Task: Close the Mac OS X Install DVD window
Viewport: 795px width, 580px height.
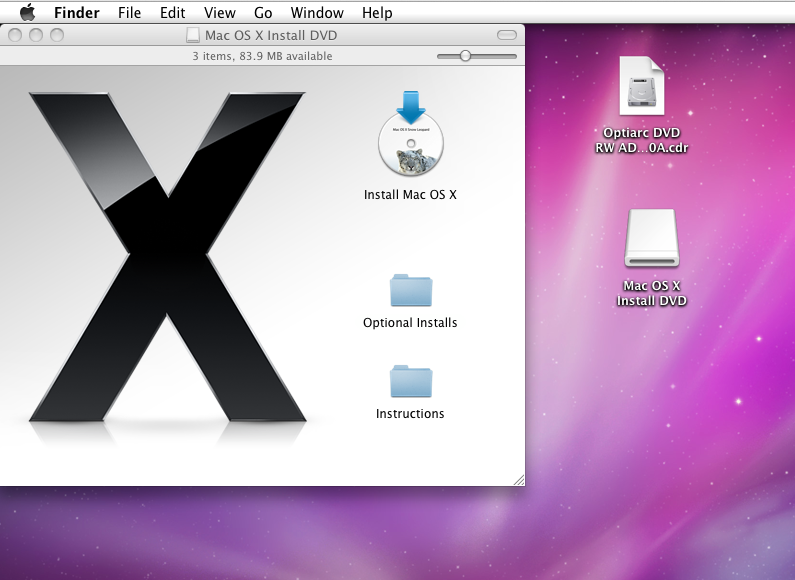Action: 15,35
